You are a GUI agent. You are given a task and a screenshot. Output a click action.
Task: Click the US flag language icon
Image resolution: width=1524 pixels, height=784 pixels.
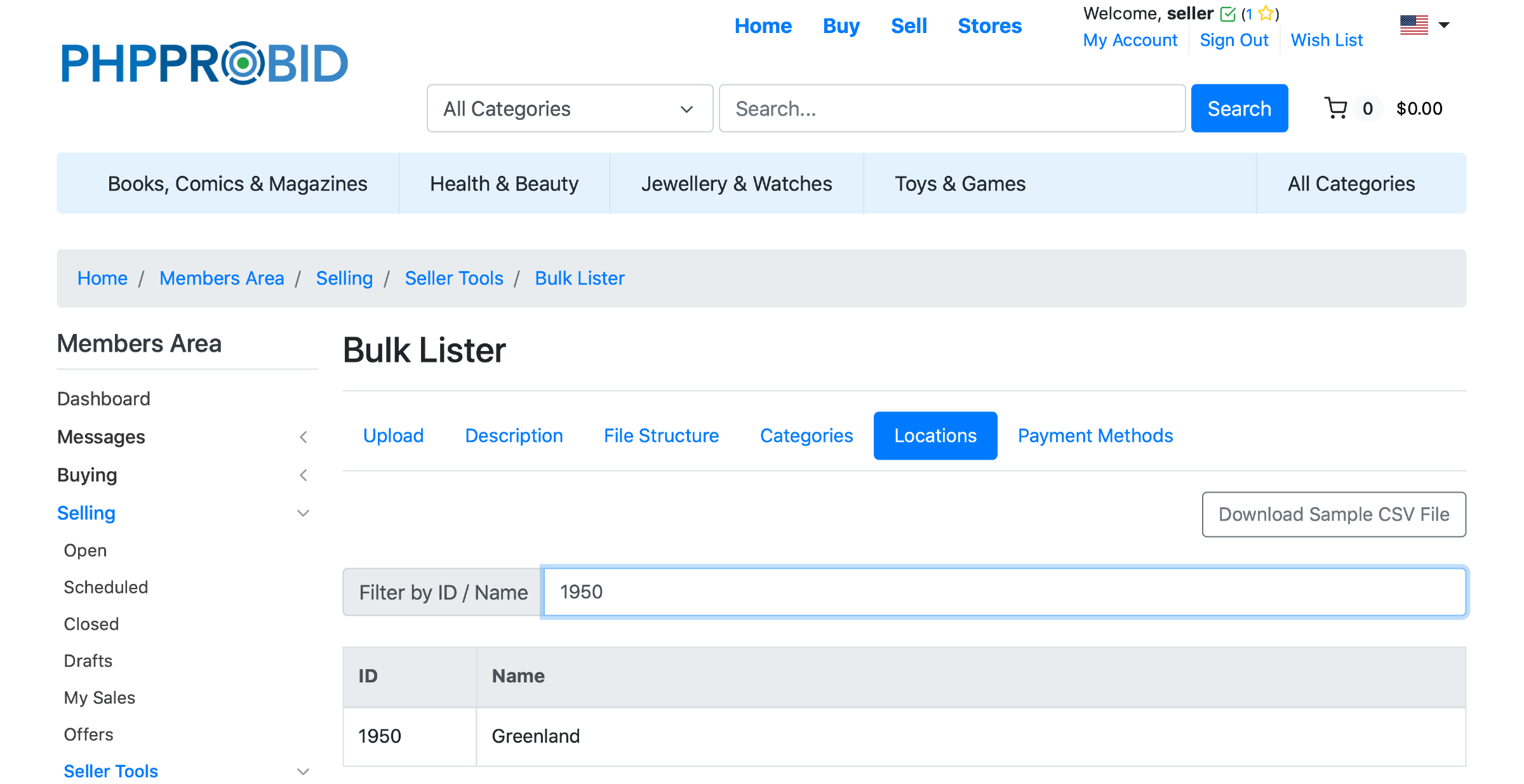(x=1414, y=25)
